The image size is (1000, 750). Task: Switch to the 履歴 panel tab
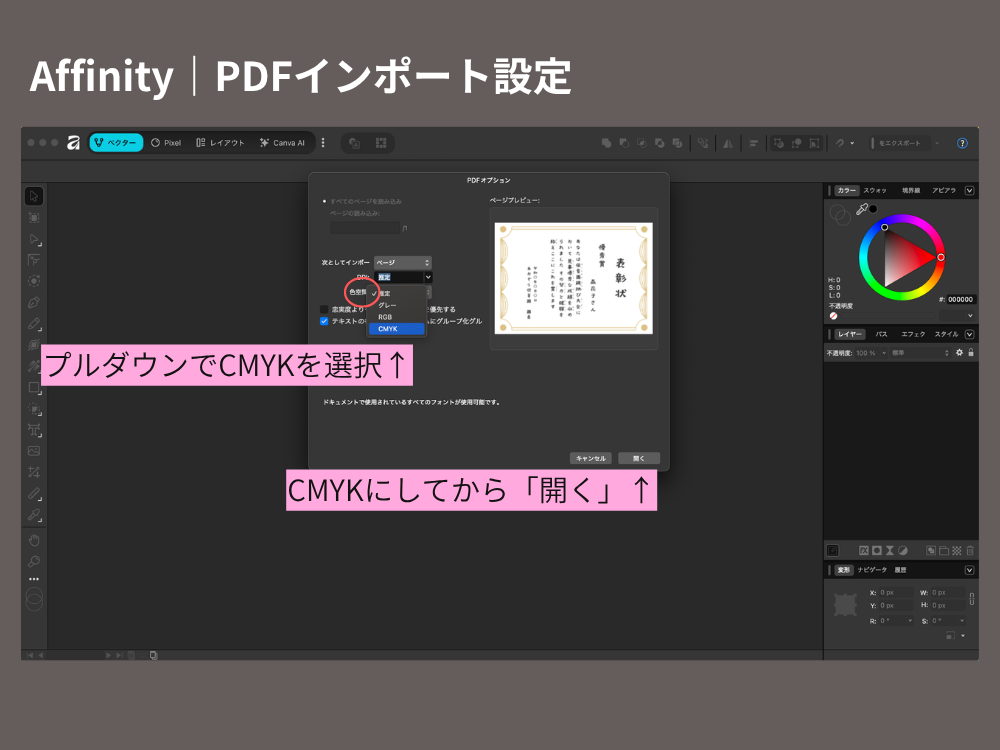click(x=901, y=570)
